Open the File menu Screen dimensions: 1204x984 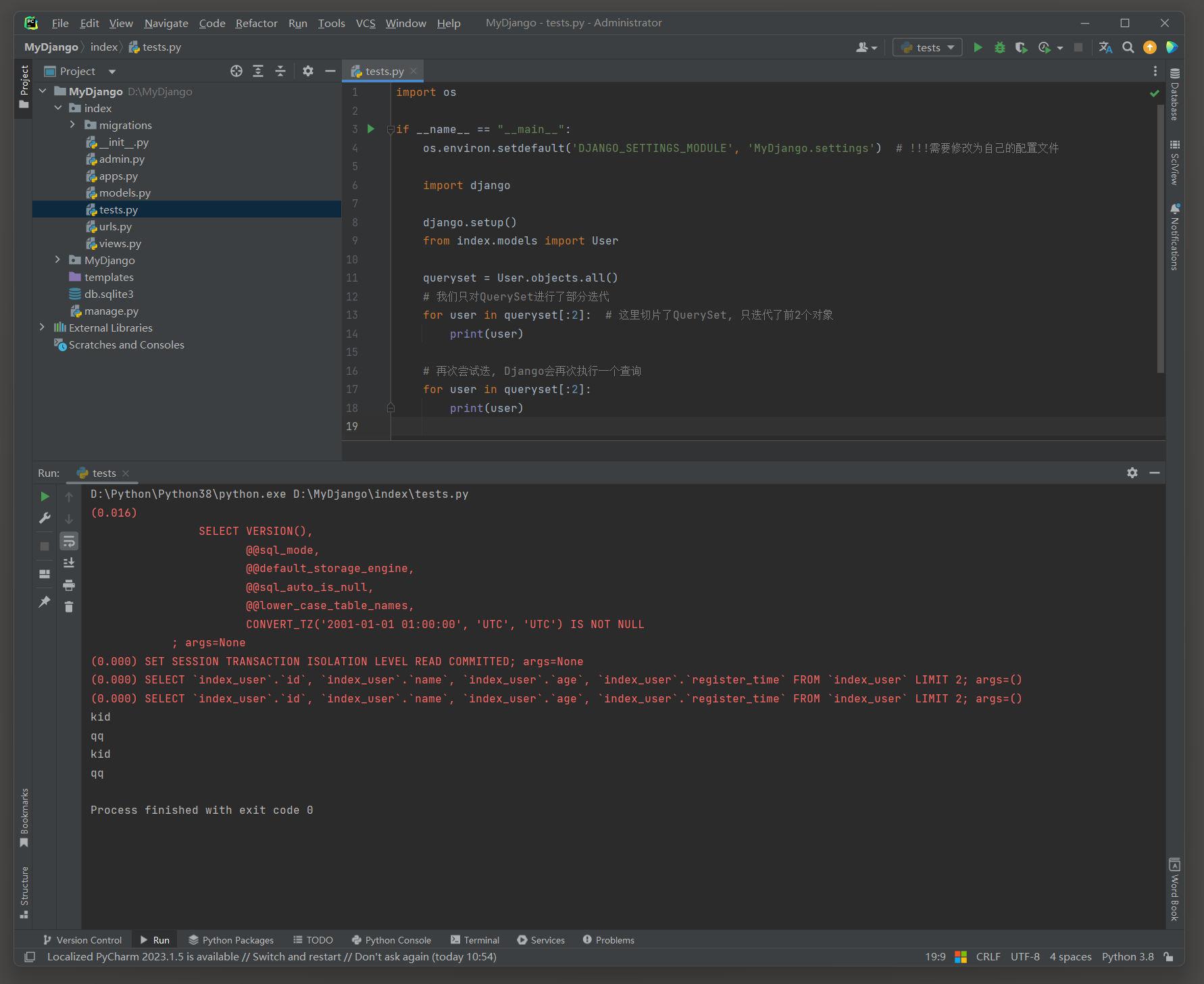tap(60, 23)
